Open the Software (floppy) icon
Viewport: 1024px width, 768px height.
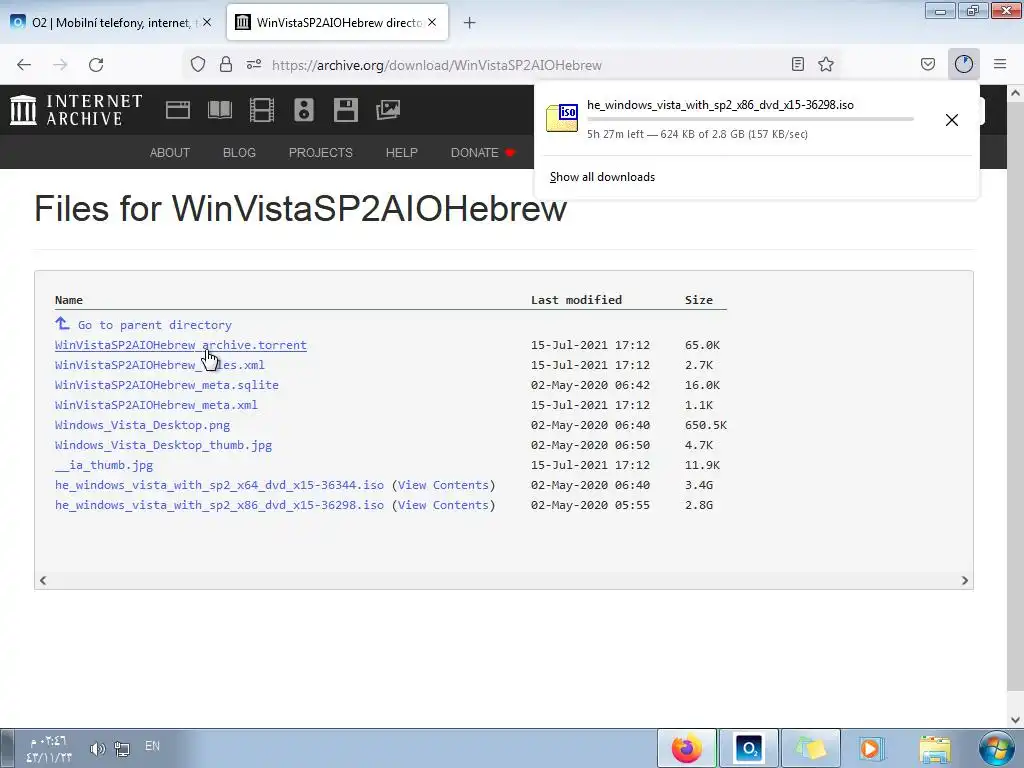click(345, 110)
